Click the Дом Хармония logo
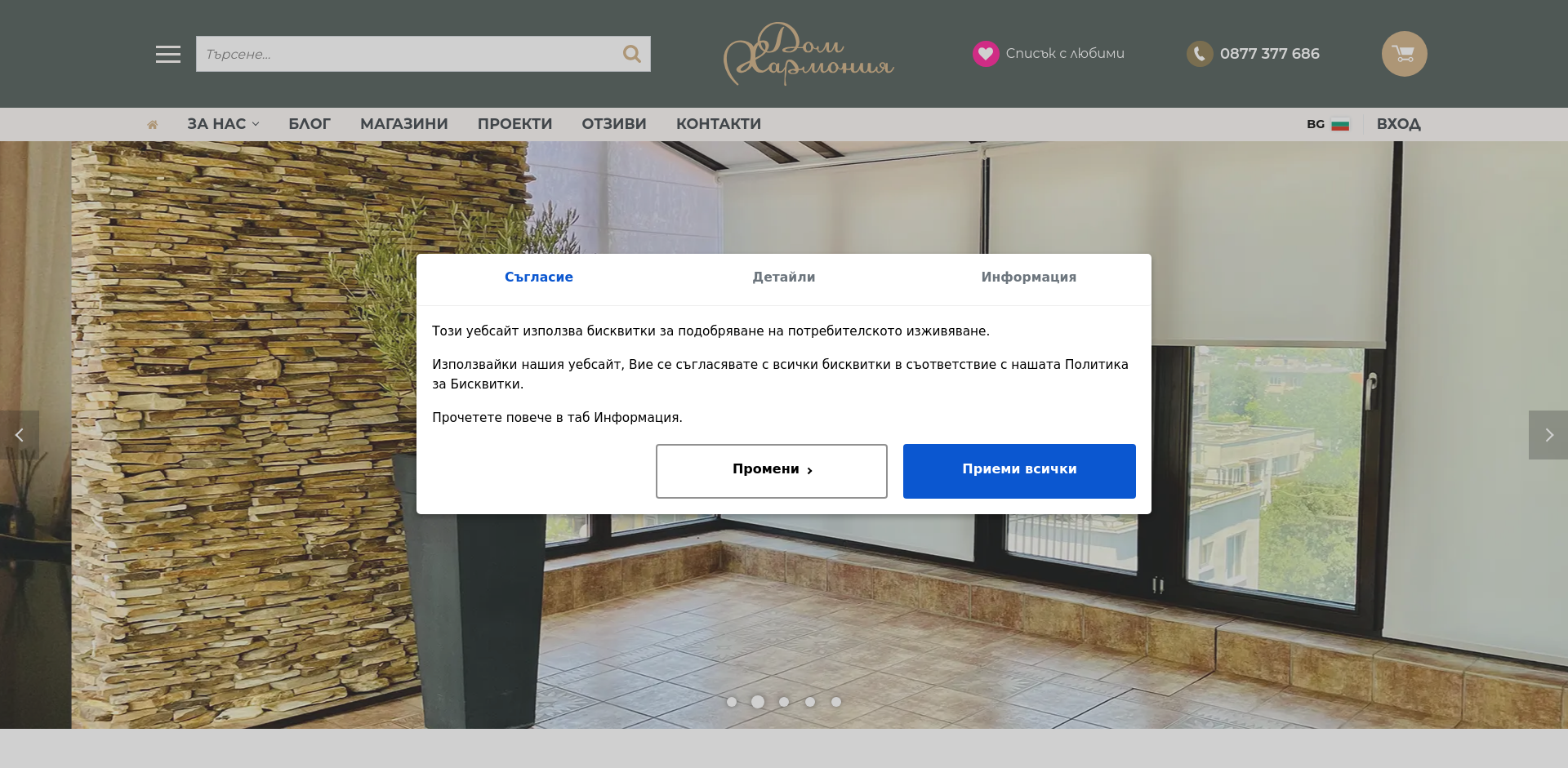Viewport: 1568px width, 768px height. [808, 54]
